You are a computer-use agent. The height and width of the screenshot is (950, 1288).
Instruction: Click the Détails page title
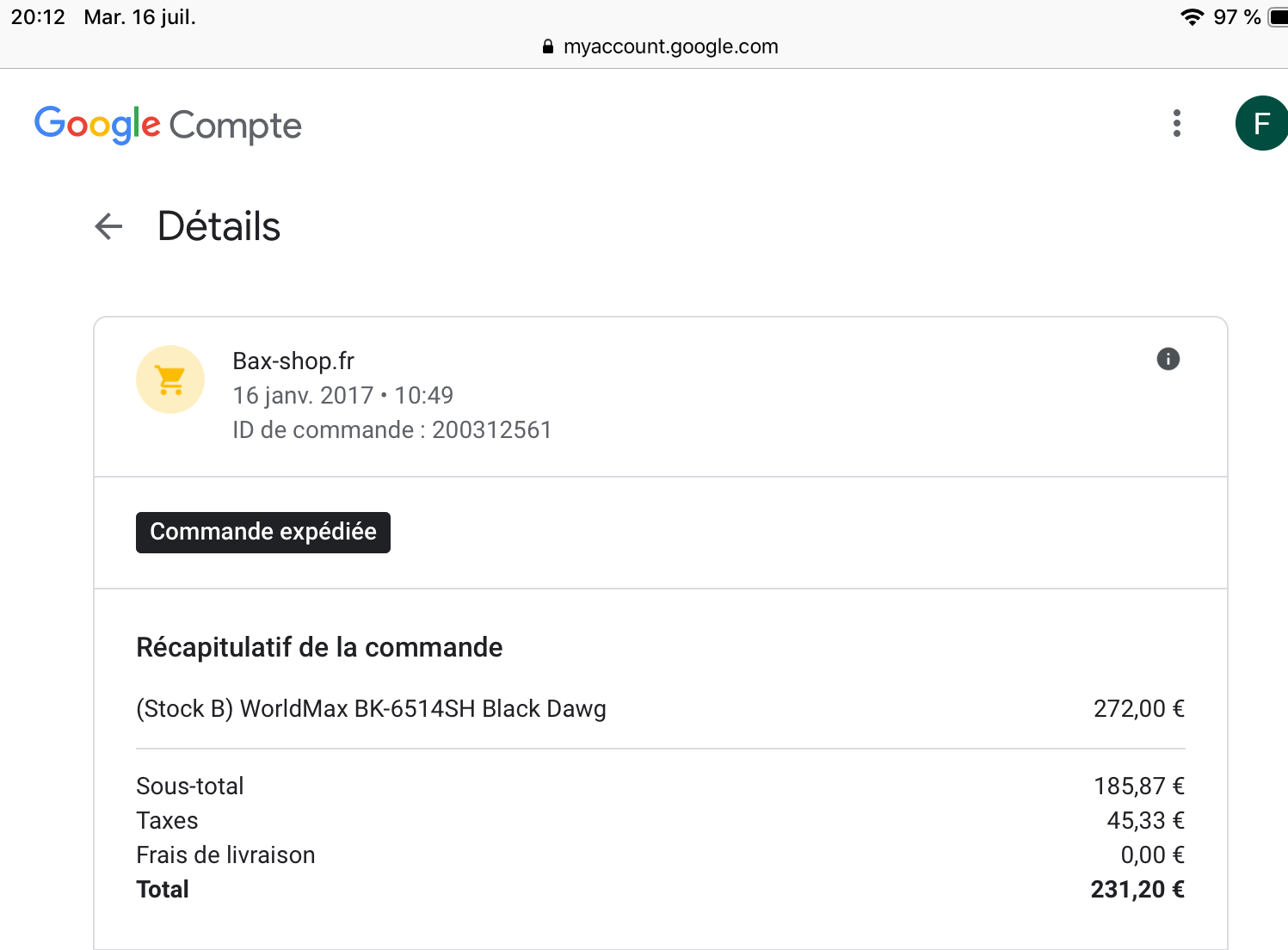point(219,226)
